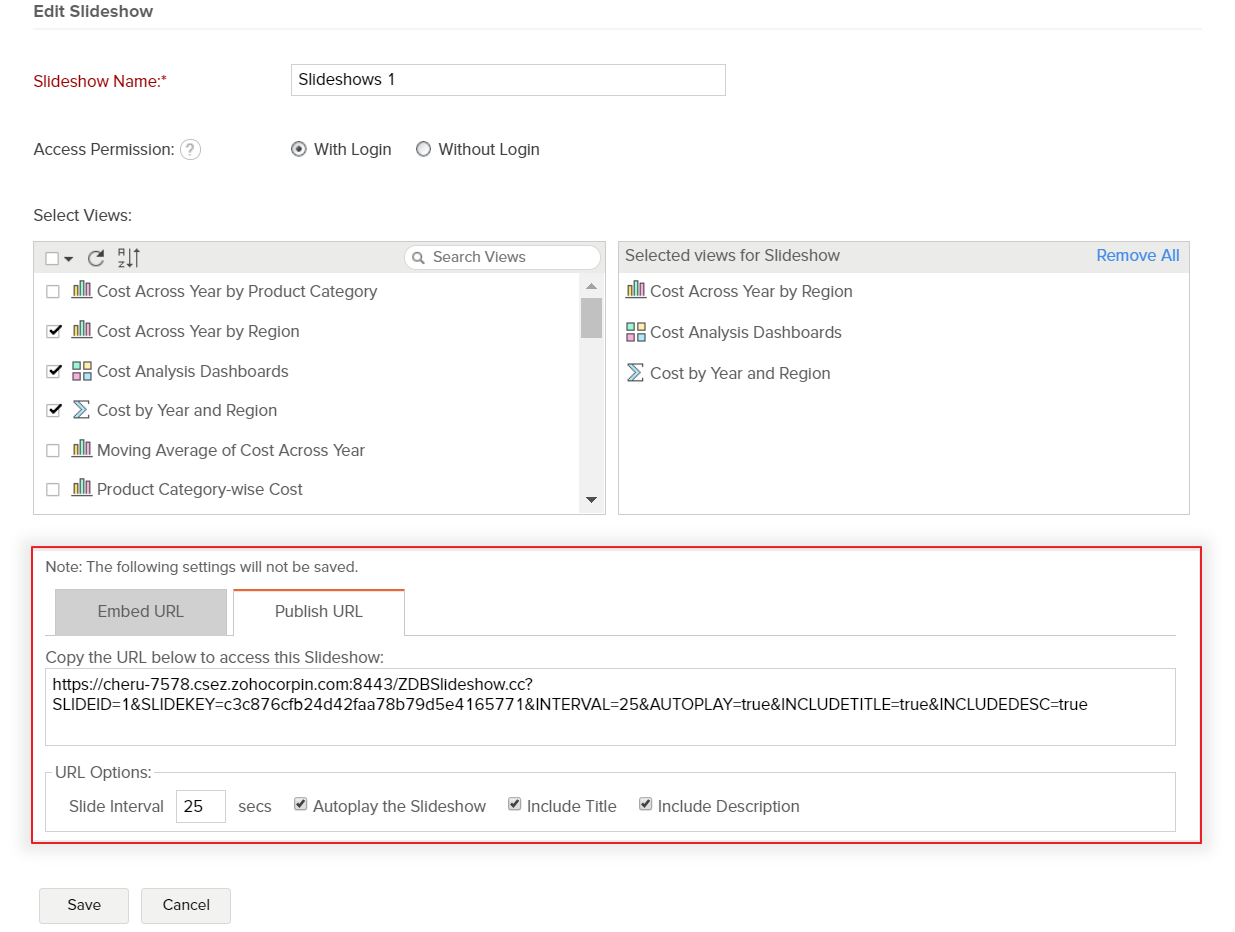Uncheck Cost Analysis Dashboards checkbox
This screenshot has width=1235, height=932.
(x=54, y=371)
